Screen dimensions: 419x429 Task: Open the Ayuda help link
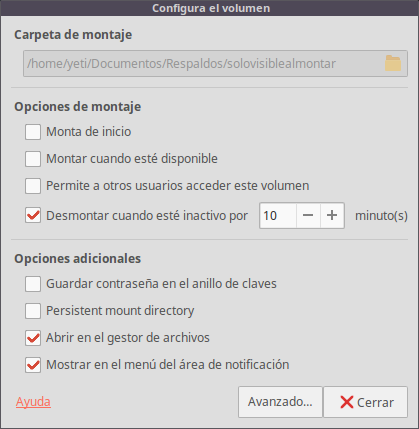tap(33, 402)
